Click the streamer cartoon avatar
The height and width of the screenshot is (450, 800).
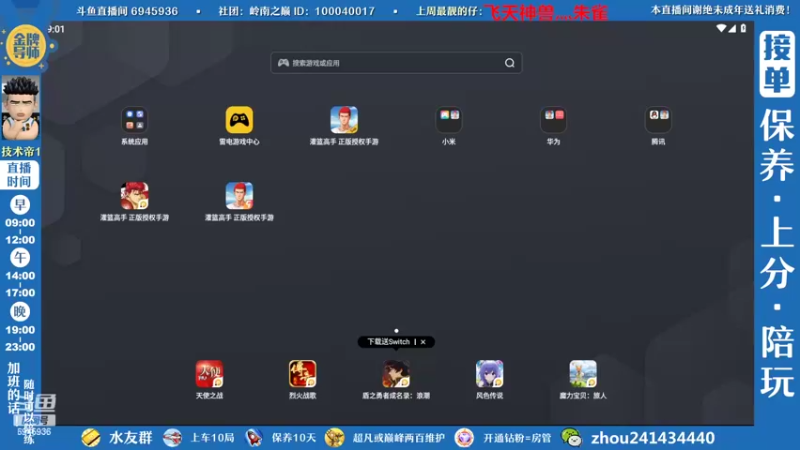click(20, 109)
